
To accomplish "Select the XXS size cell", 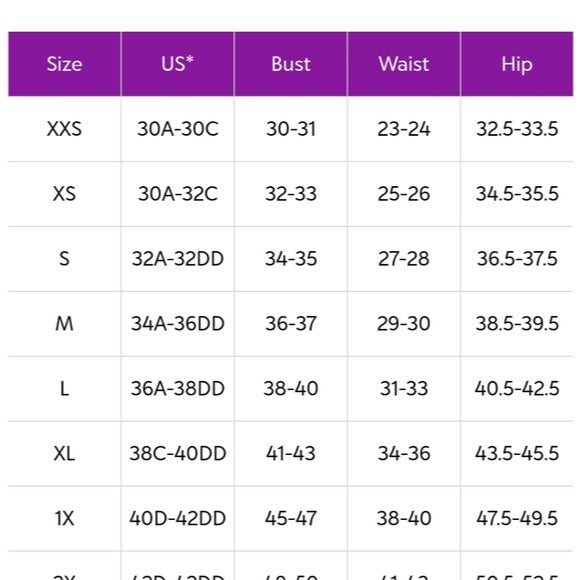I will 64,129.
